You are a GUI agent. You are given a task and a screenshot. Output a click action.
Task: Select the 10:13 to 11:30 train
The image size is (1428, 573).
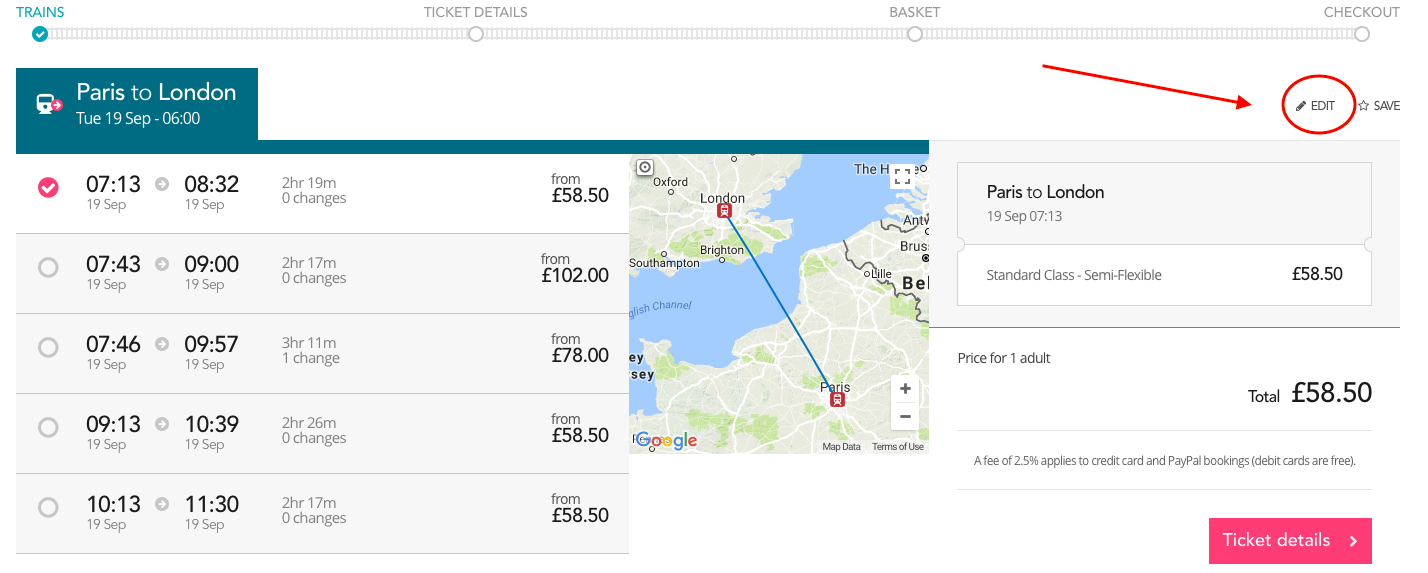(48, 508)
